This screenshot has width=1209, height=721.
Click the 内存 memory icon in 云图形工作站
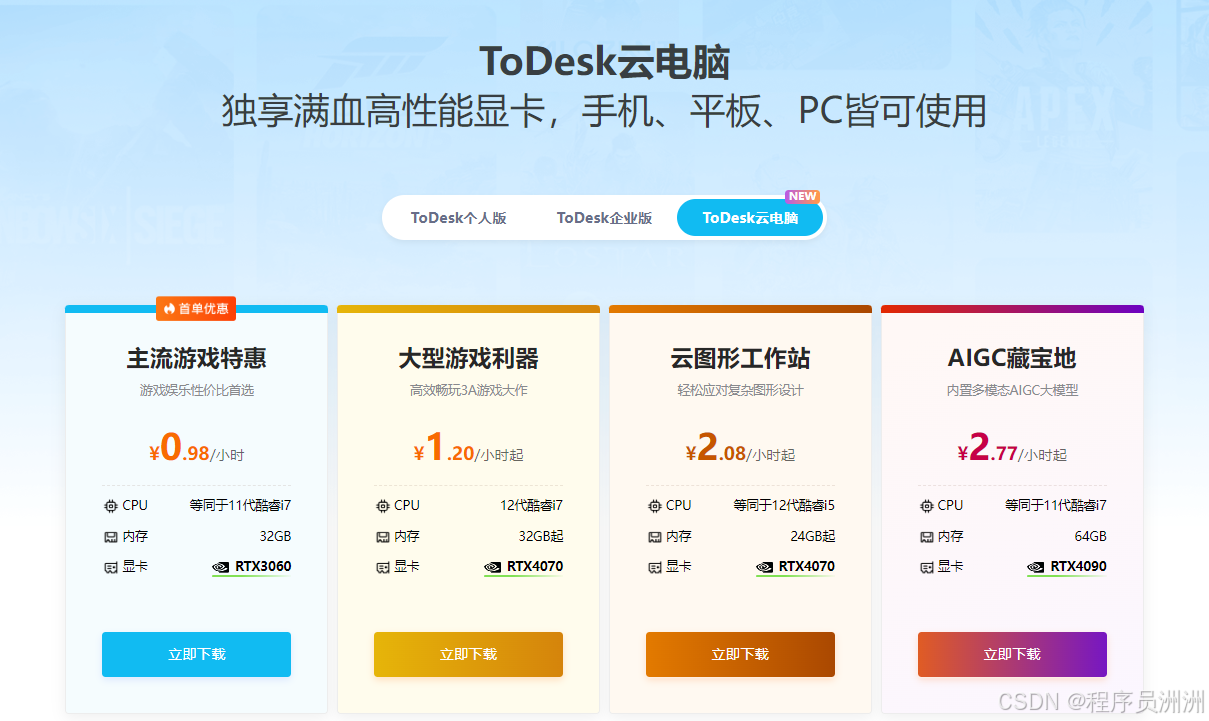[x=654, y=537]
